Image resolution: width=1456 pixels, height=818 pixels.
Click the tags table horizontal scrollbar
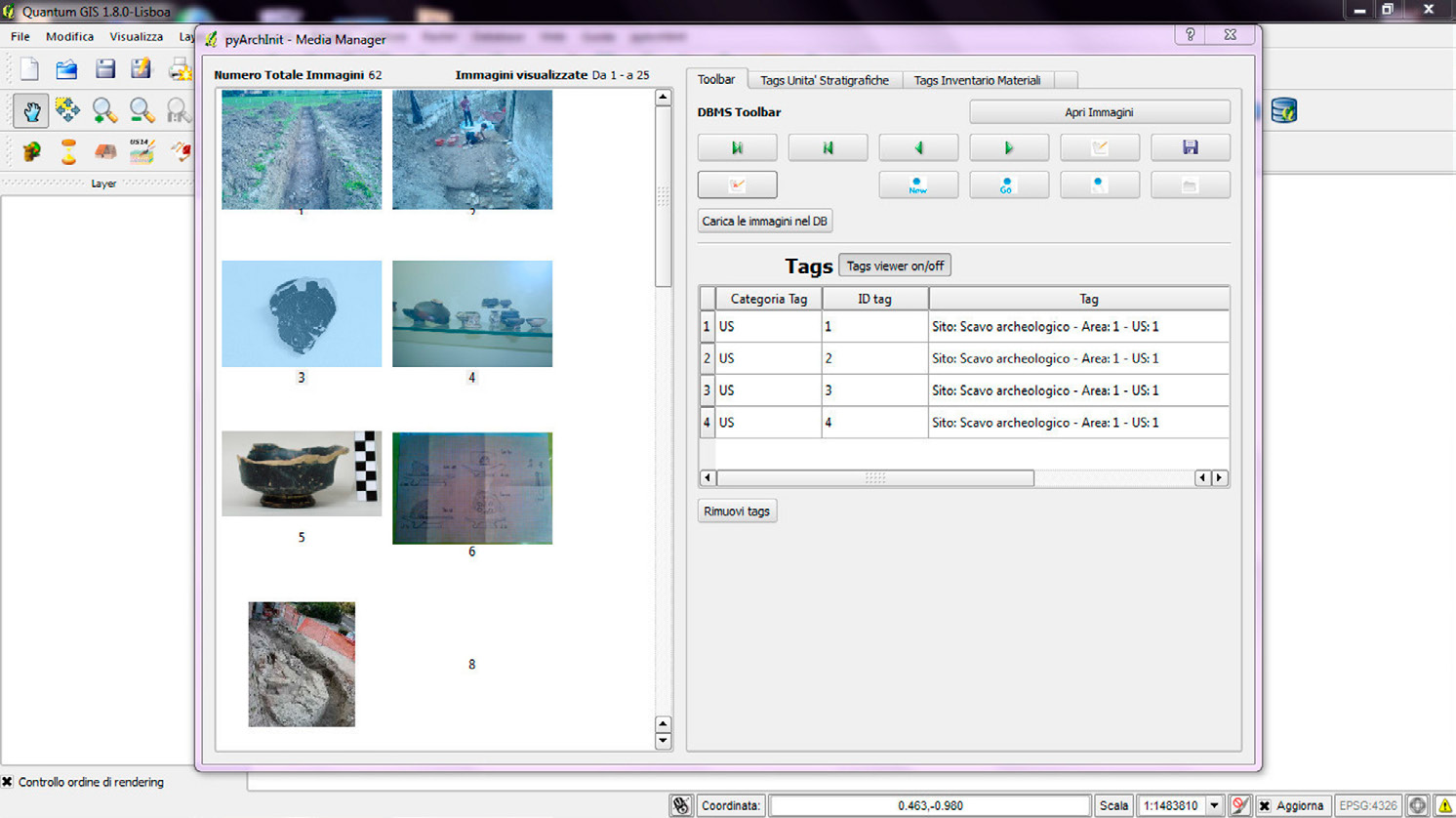(874, 477)
